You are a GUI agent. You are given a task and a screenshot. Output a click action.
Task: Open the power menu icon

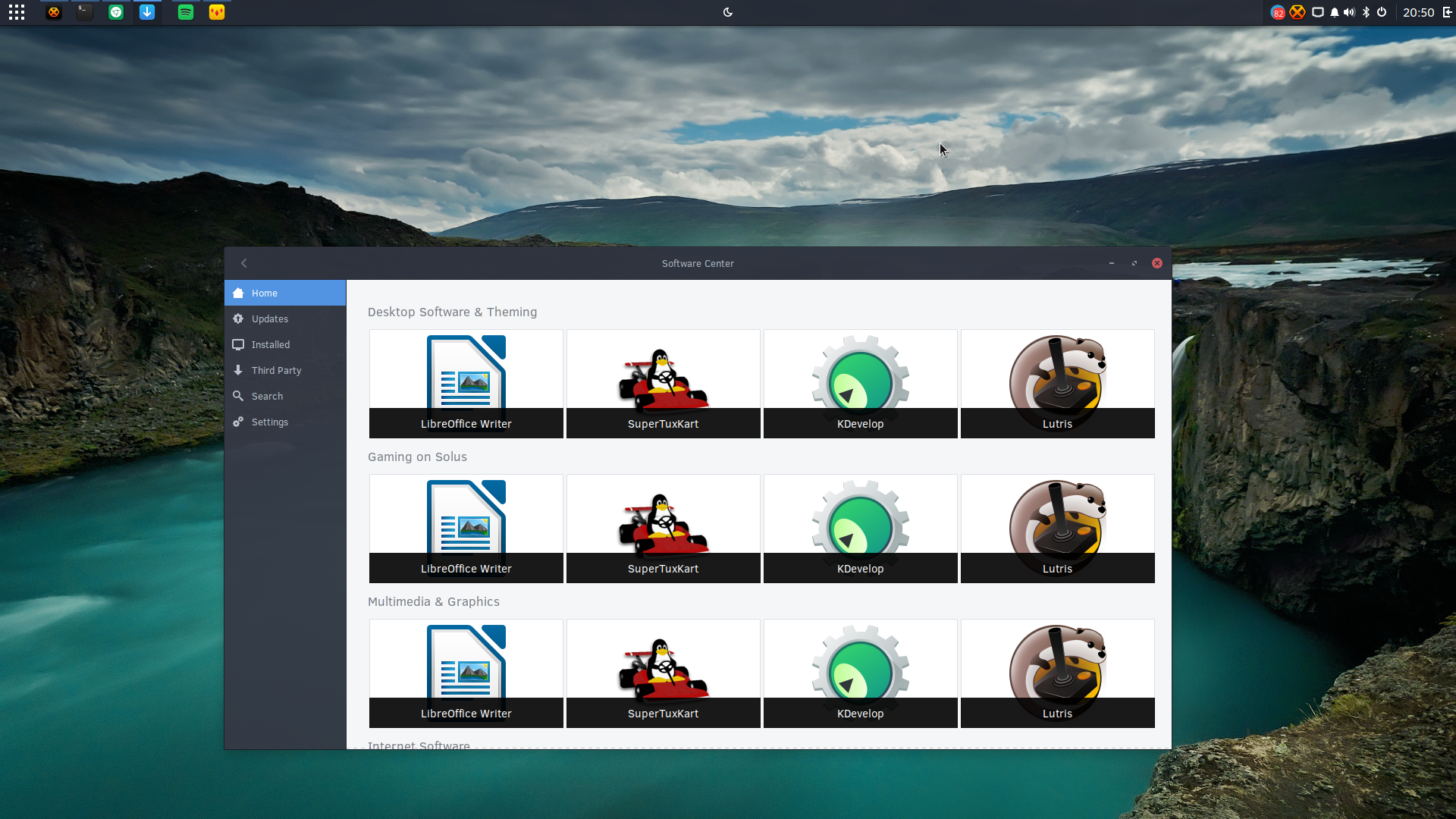[1382, 12]
